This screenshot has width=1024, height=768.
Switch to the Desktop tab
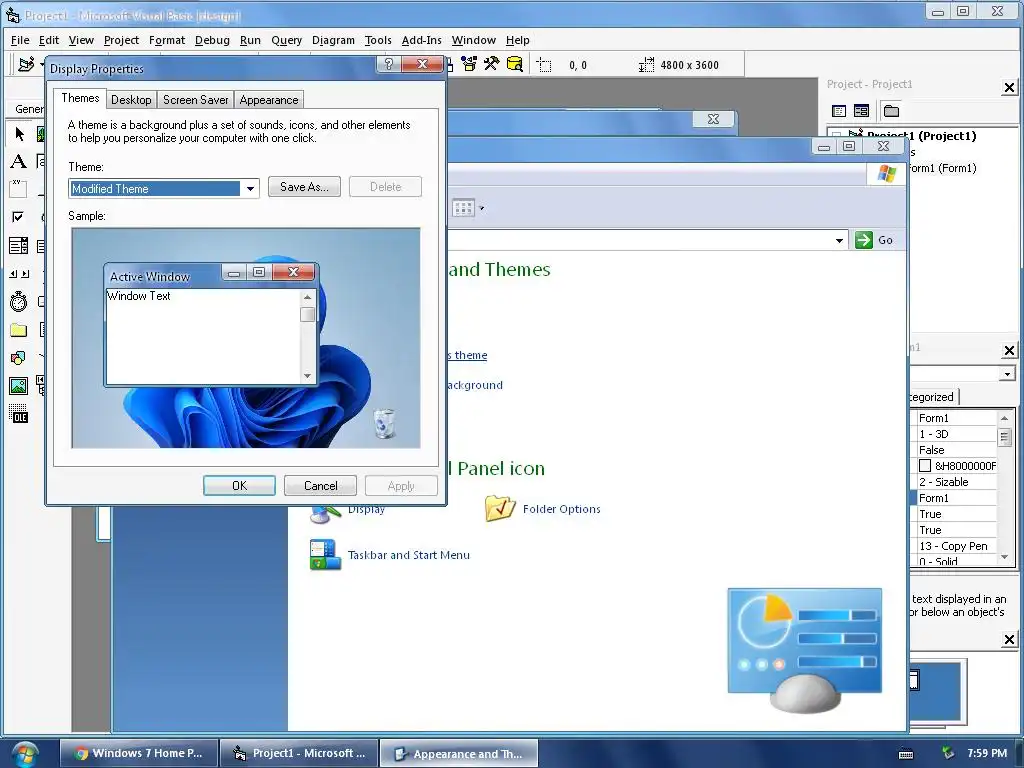point(131,100)
